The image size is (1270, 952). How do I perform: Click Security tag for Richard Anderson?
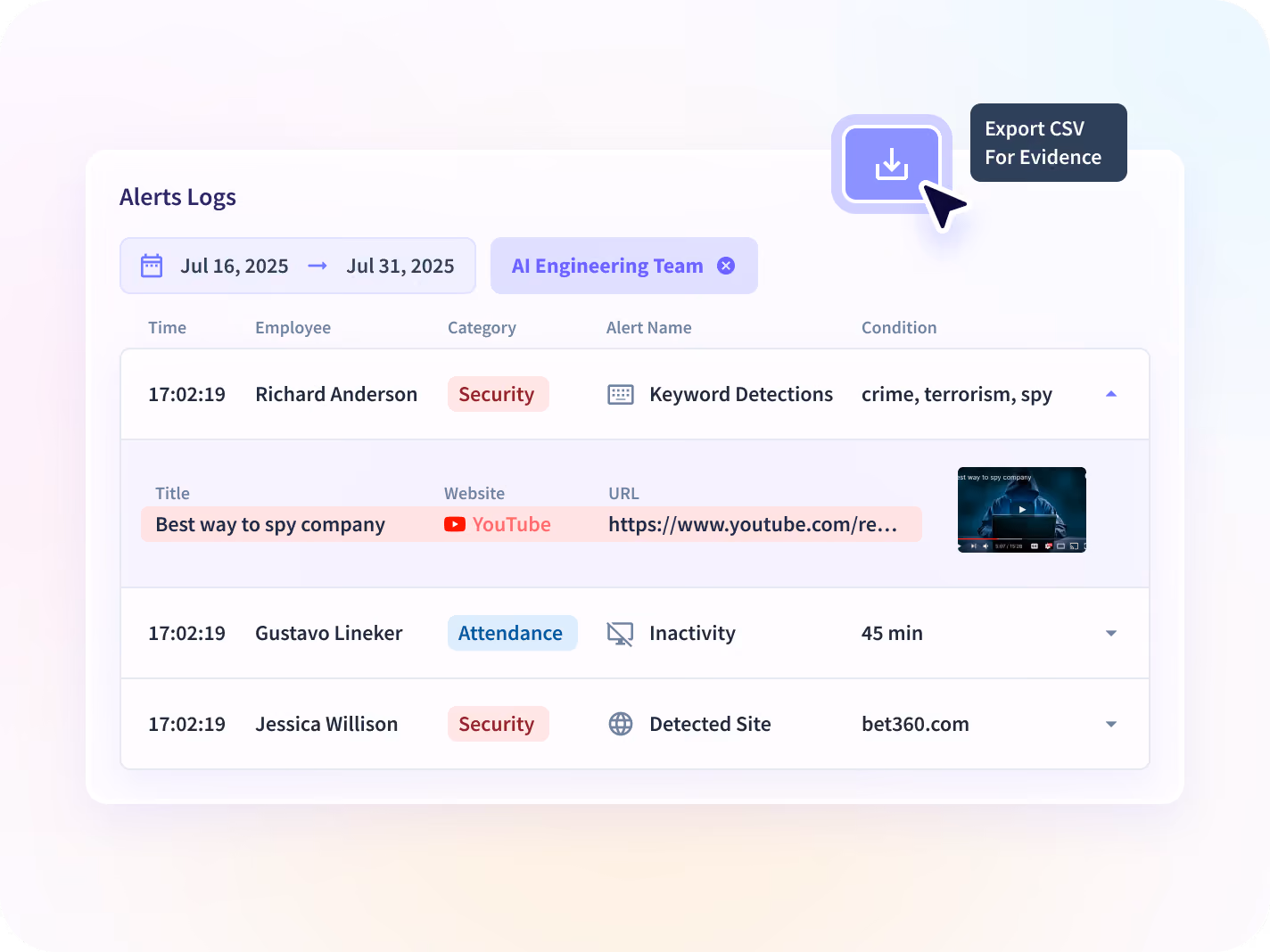tap(498, 394)
